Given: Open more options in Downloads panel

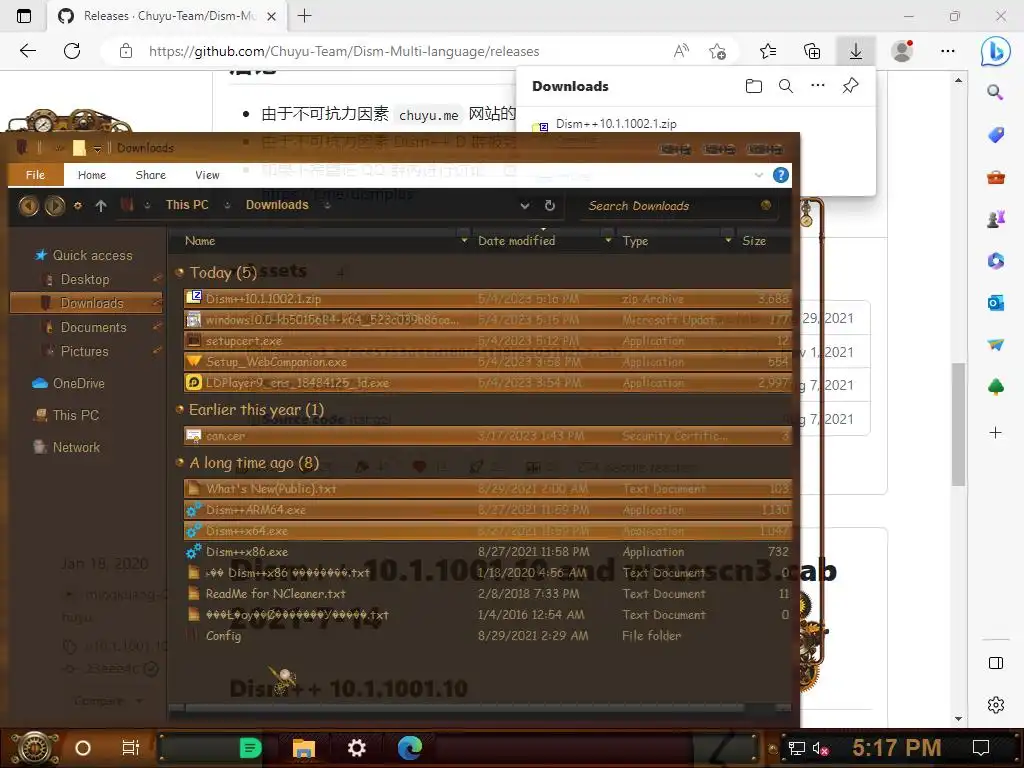Looking at the screenshot, I should [x=818, y=86].
